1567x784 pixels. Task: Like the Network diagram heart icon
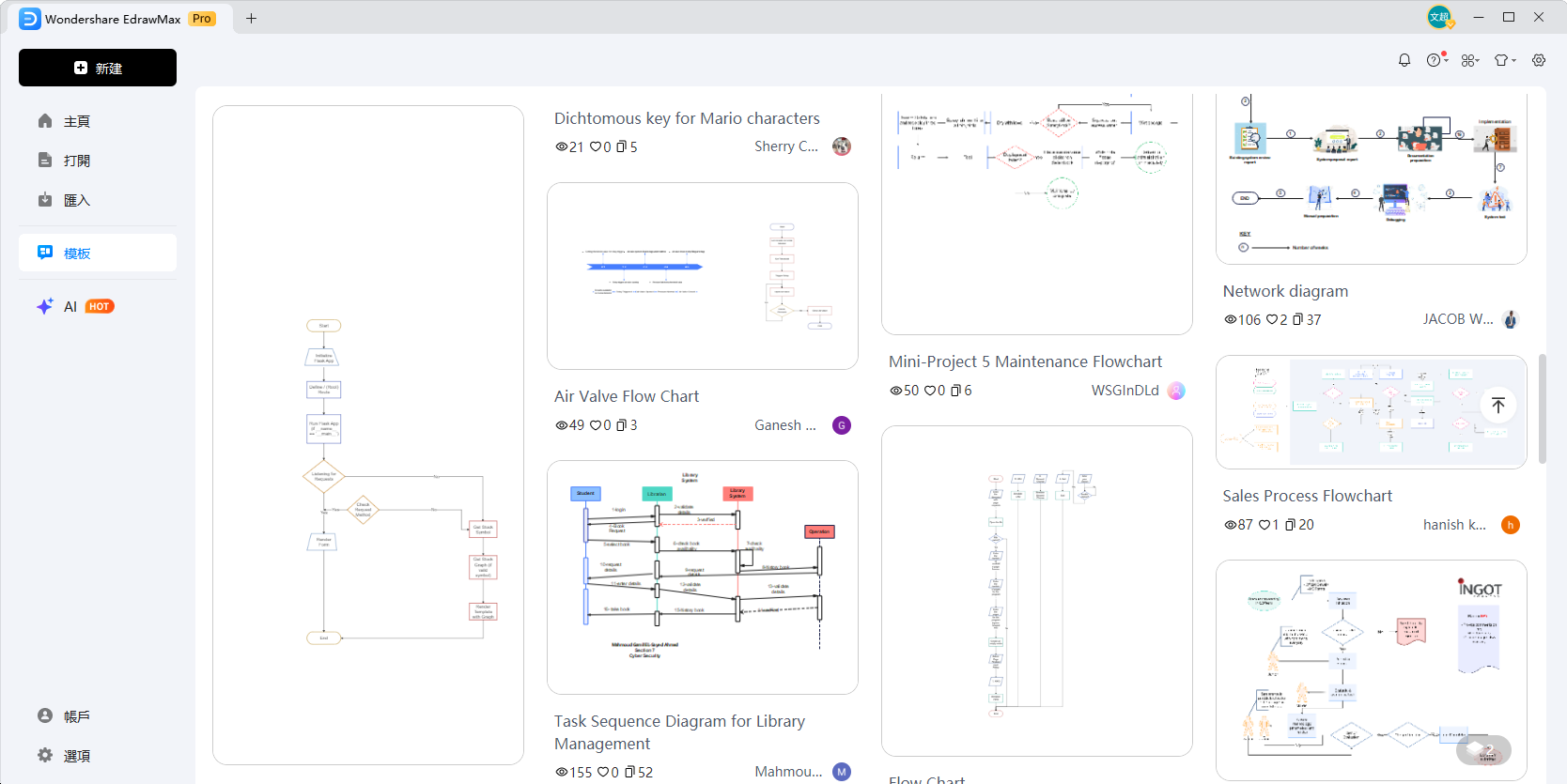pyautogui.click(x=1272, y=319)
